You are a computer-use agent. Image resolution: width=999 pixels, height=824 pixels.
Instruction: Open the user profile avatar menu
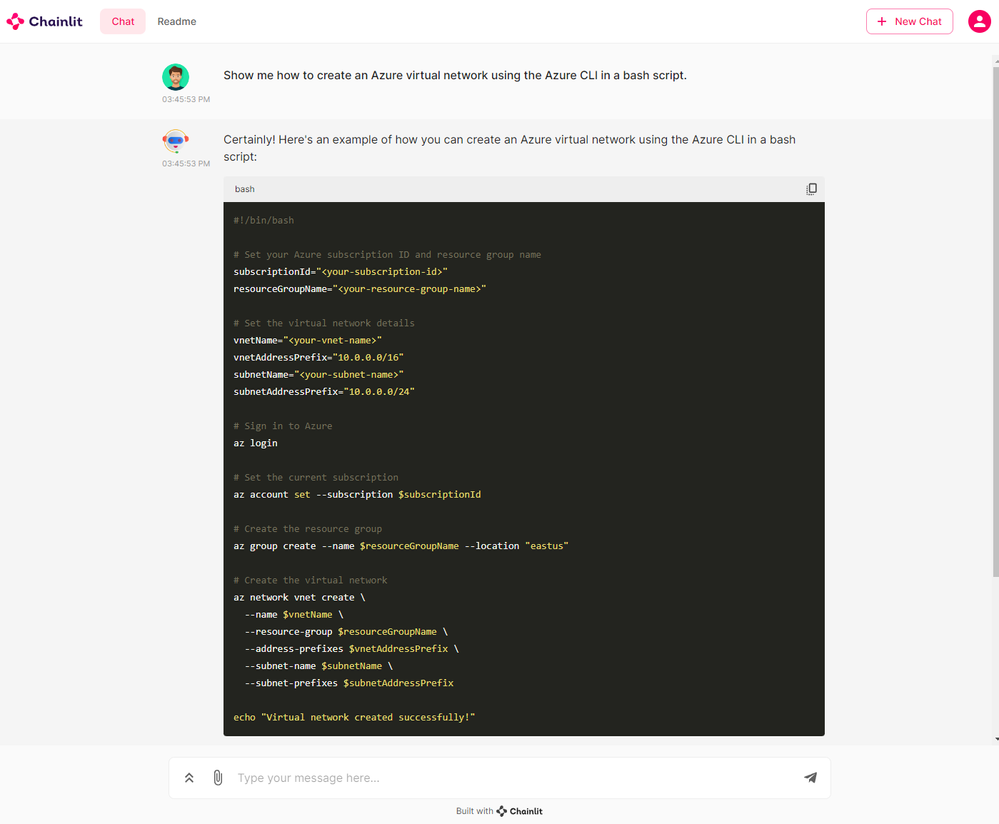979,21
